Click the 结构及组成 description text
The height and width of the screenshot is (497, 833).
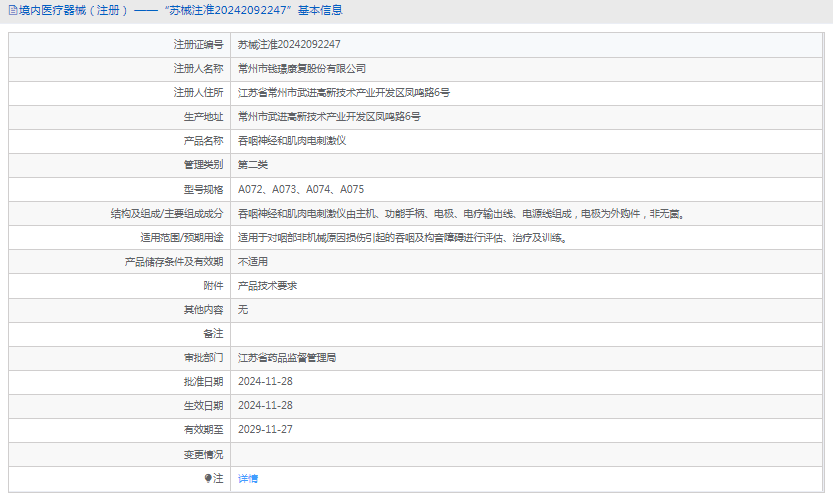coord(462,213)
